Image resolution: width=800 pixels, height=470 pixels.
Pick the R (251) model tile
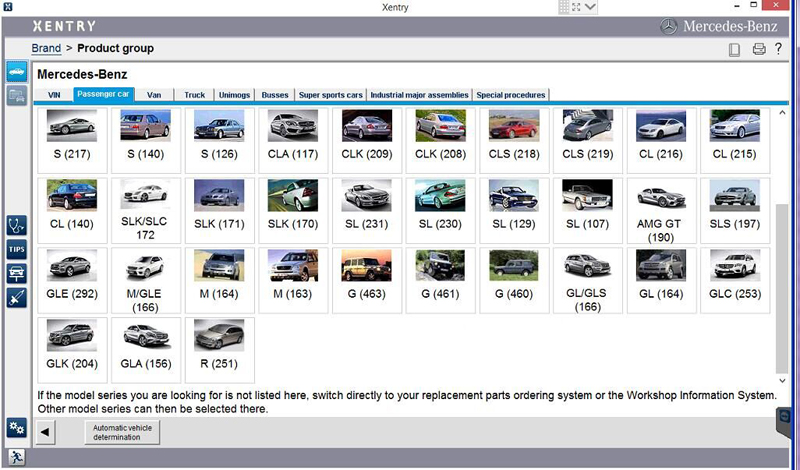219,350
